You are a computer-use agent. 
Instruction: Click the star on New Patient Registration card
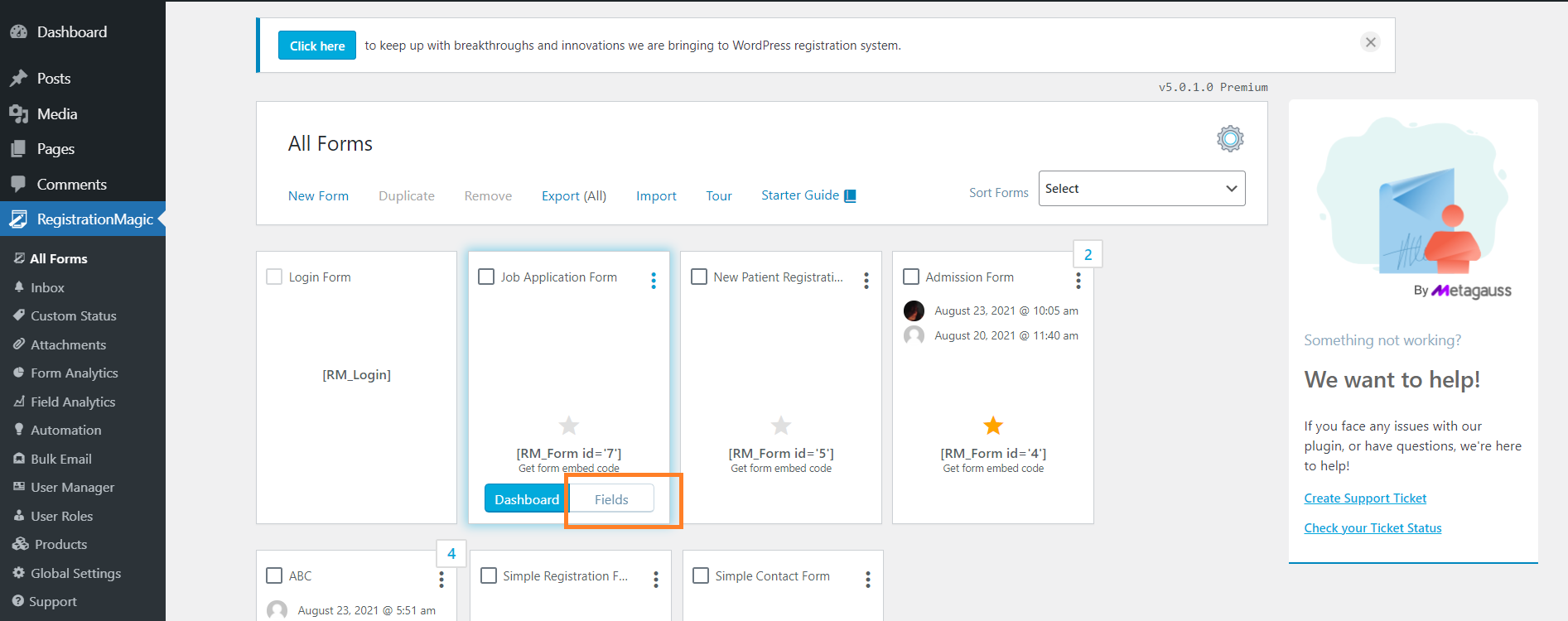tap(780, 426)
